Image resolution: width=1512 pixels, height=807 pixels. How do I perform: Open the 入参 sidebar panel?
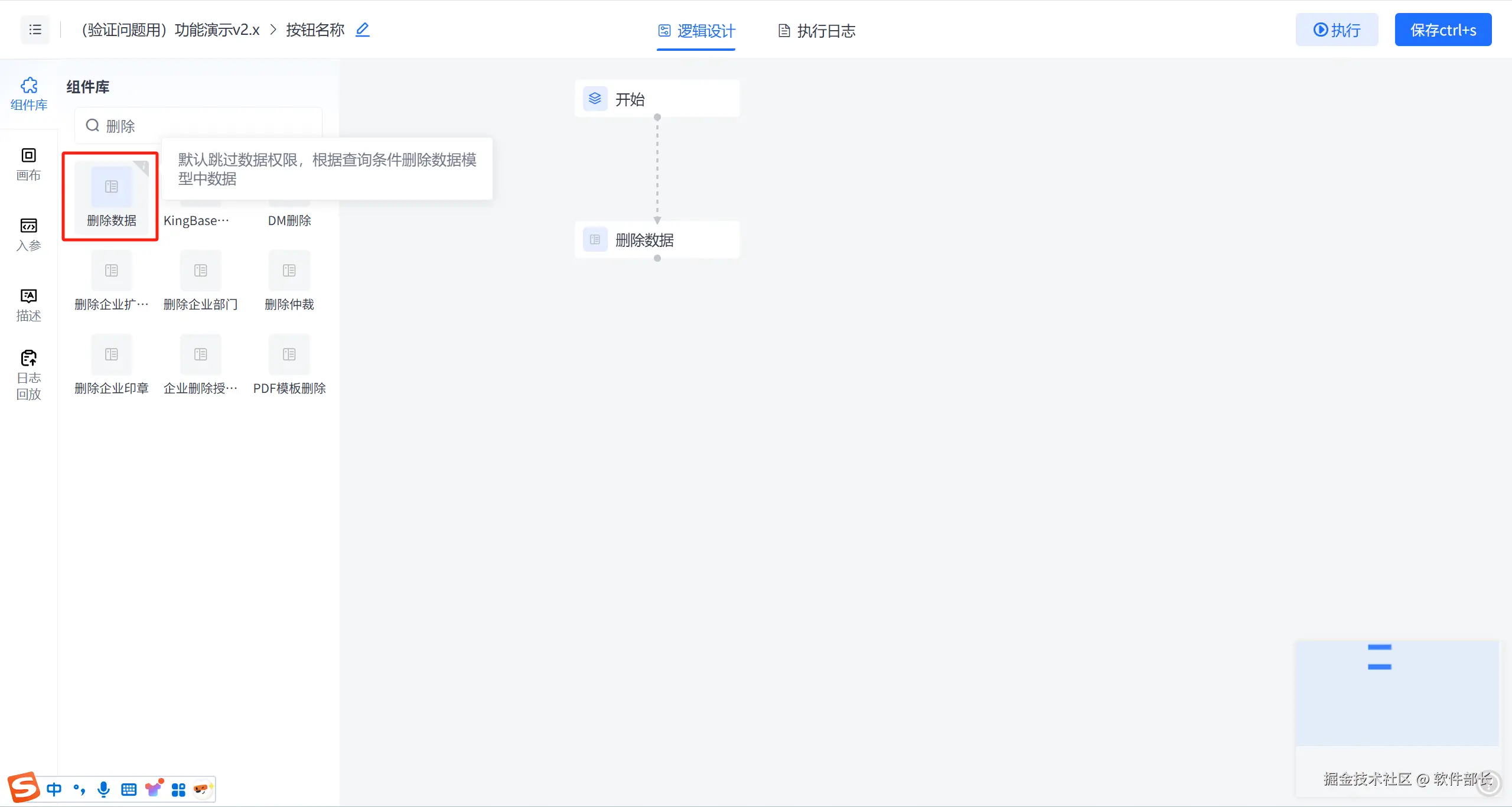[28, 235]
